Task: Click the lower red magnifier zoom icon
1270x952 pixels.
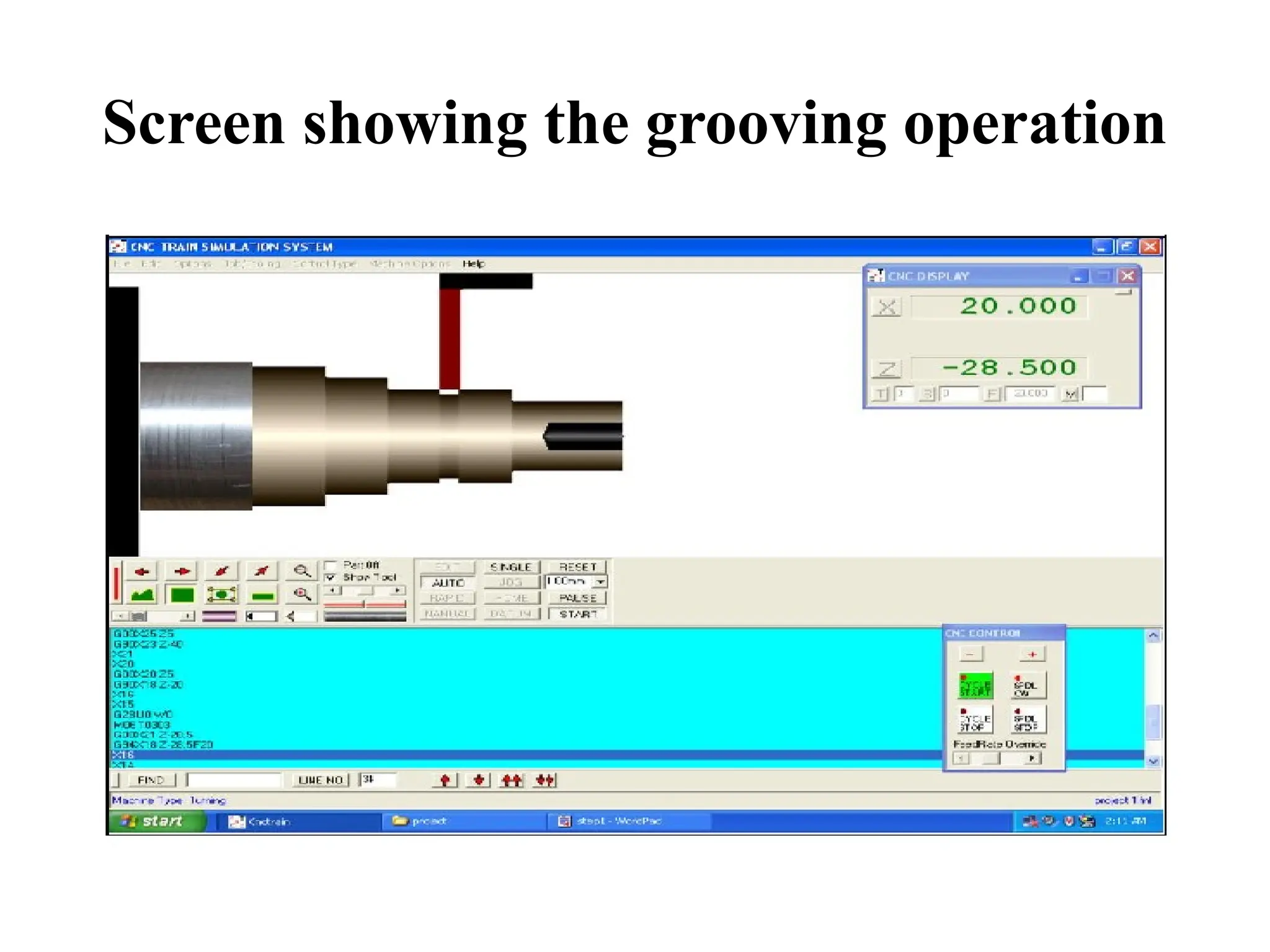Action: click(302, 595)
